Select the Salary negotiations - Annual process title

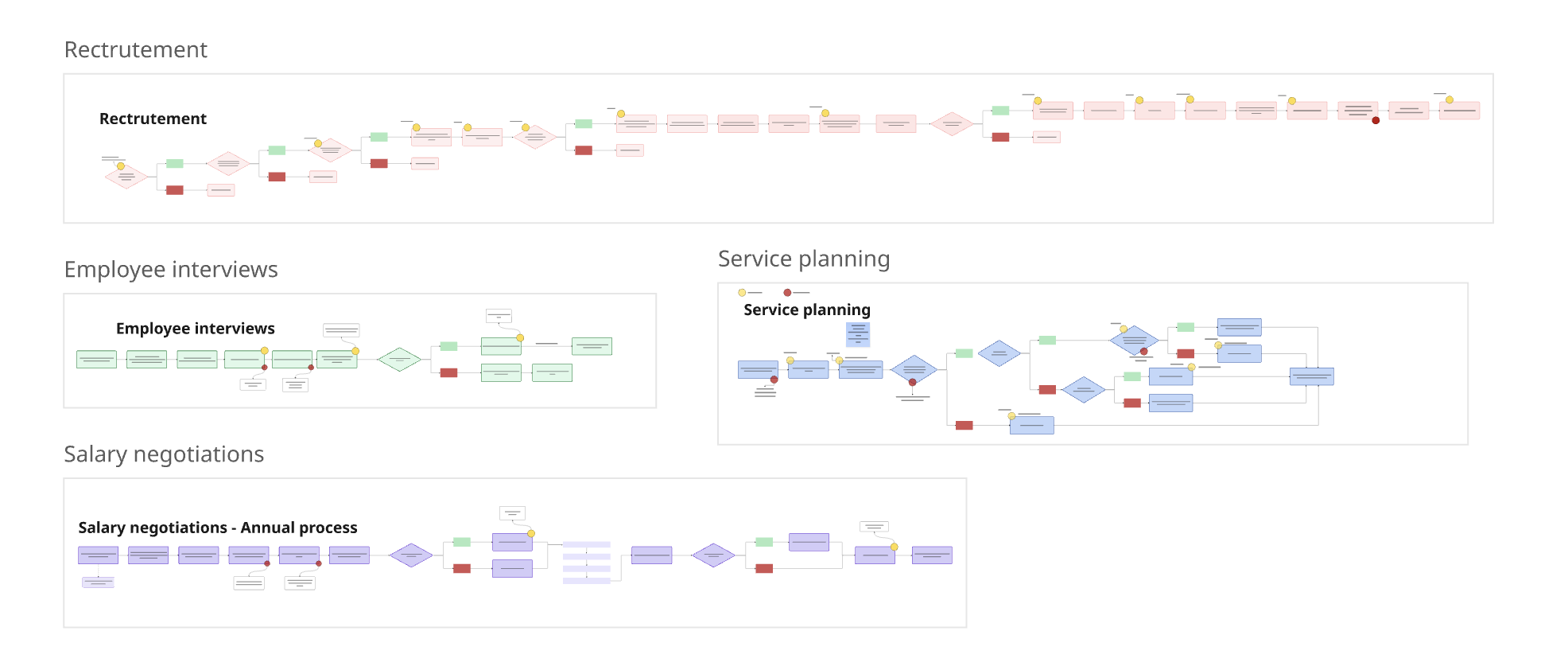click(x=218, y=528)
